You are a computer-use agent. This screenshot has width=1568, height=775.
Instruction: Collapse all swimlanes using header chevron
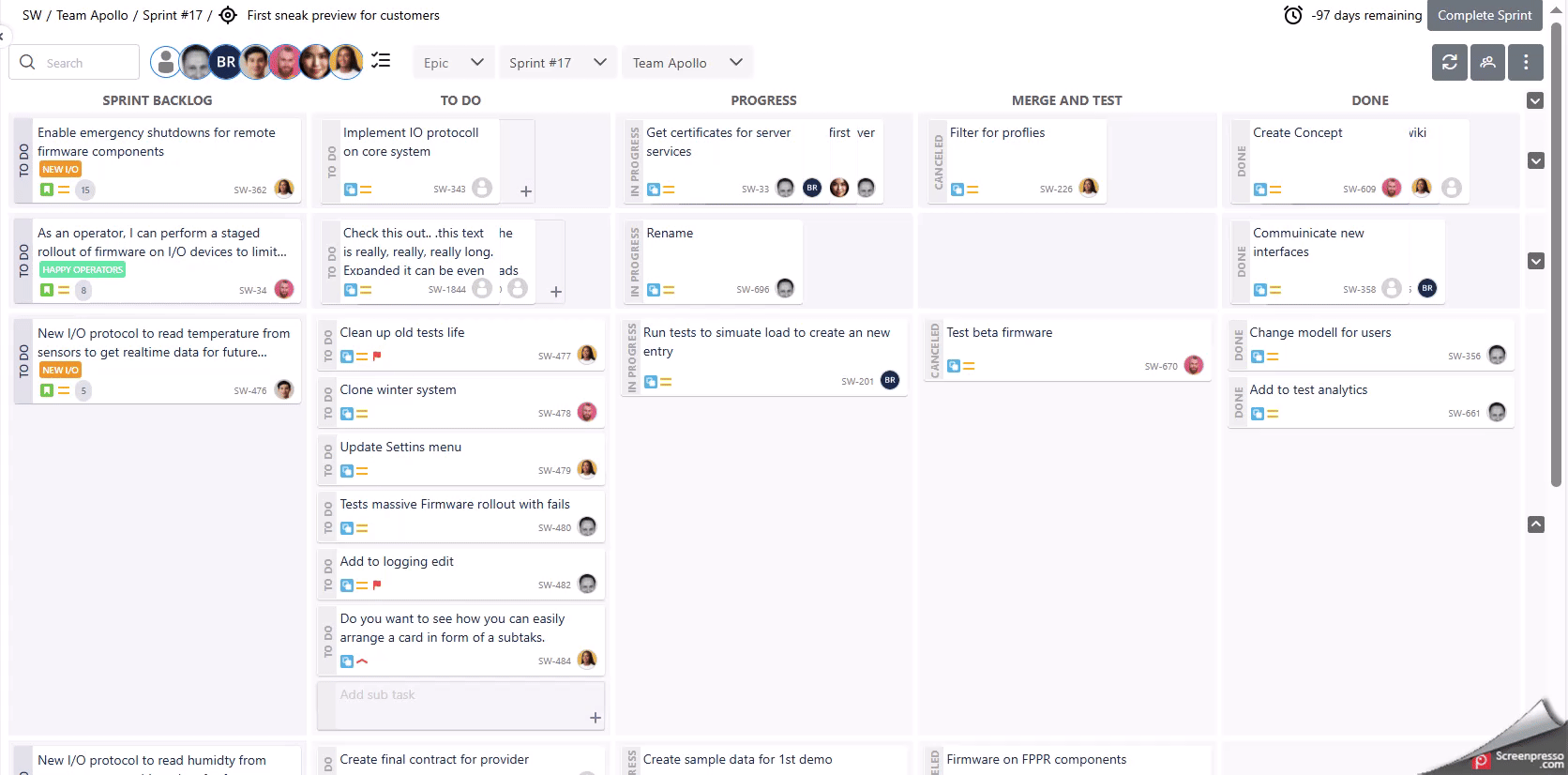click(1535, 100)
